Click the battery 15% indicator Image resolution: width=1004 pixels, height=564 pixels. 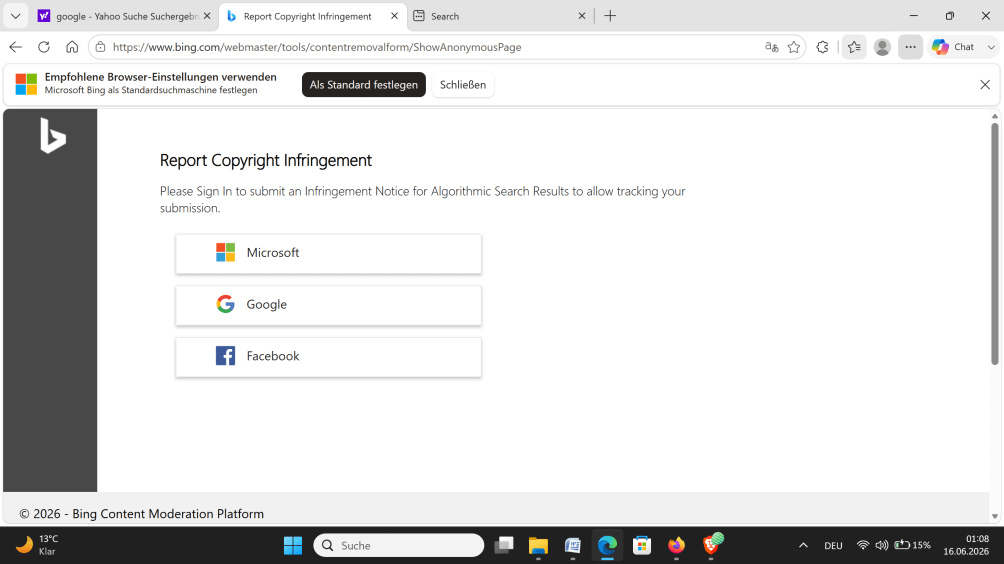click(912, 545)
